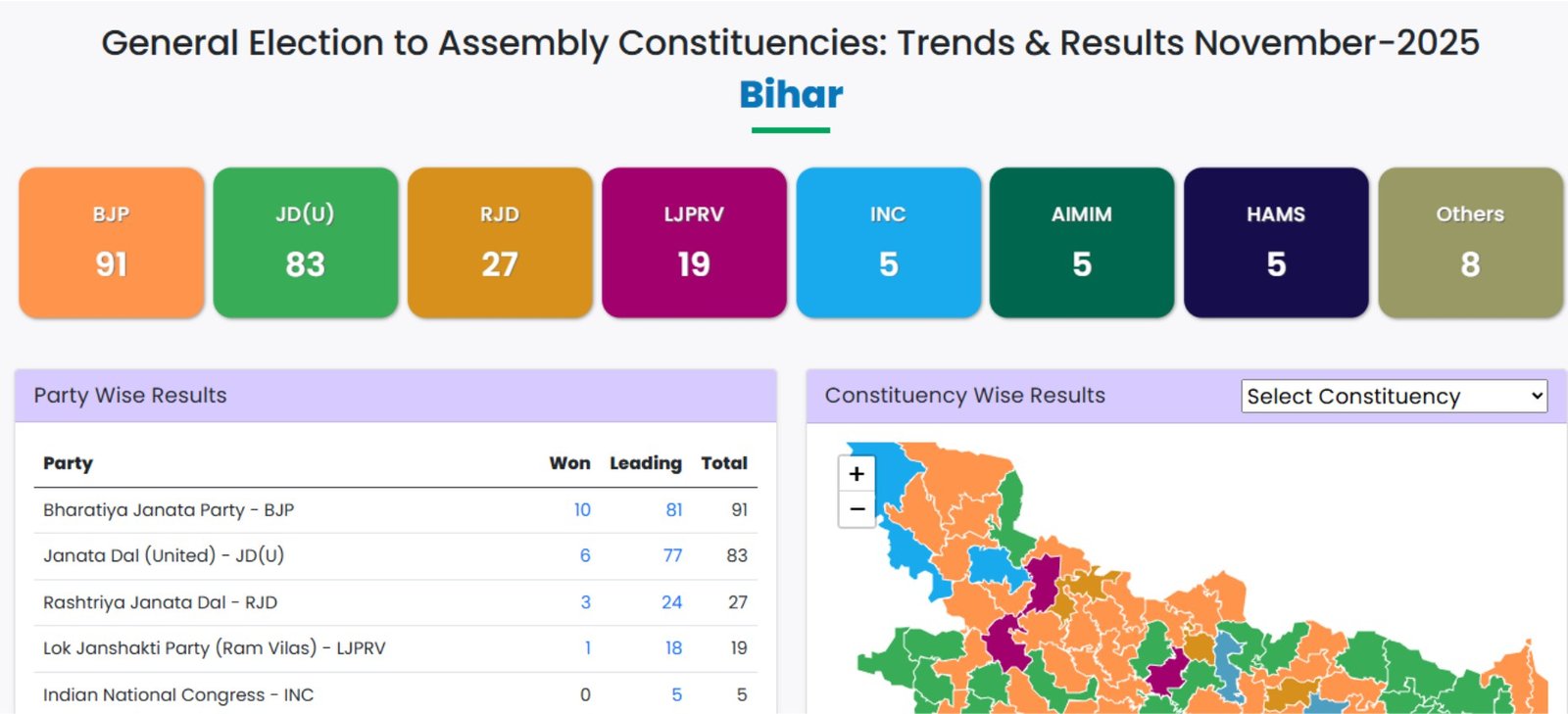Viewport: 1568px width, 714px height.
Task: Open JD(U)'s won count of 6
Action: (x=585, y=556)
